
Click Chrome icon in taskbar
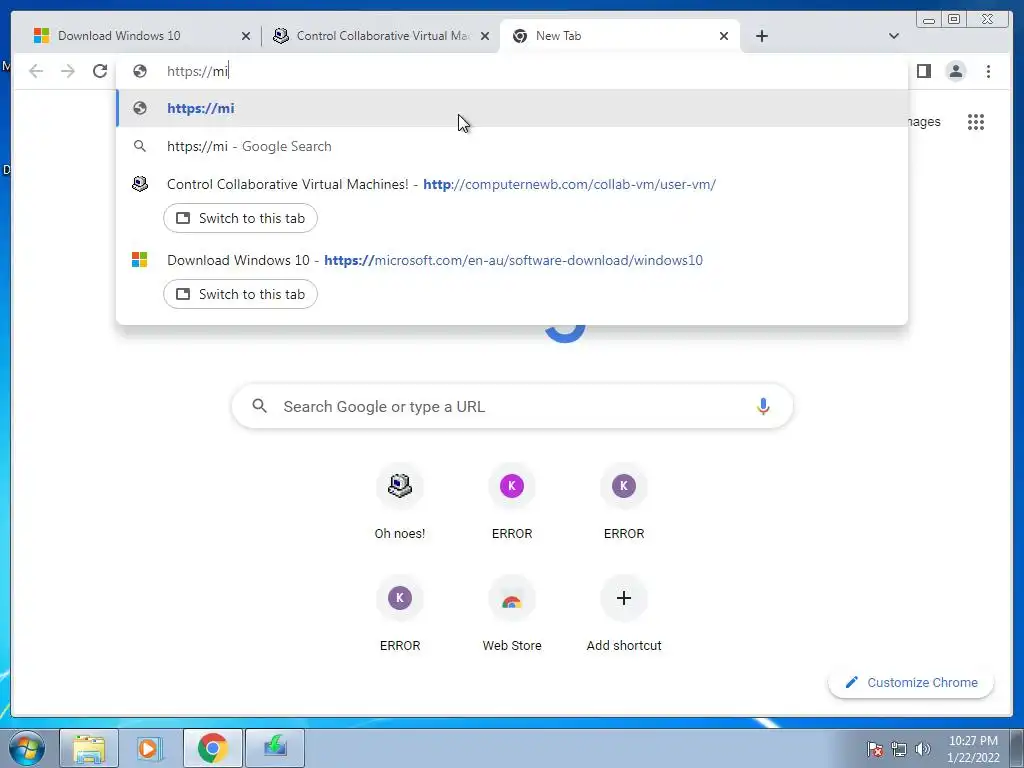click(212, 748)
